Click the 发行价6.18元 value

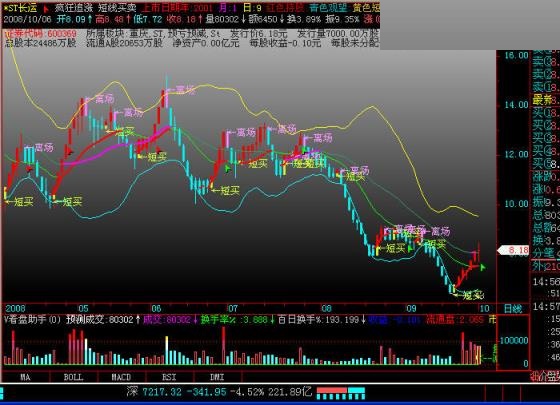pyautogui.click(x=259, y=34)
